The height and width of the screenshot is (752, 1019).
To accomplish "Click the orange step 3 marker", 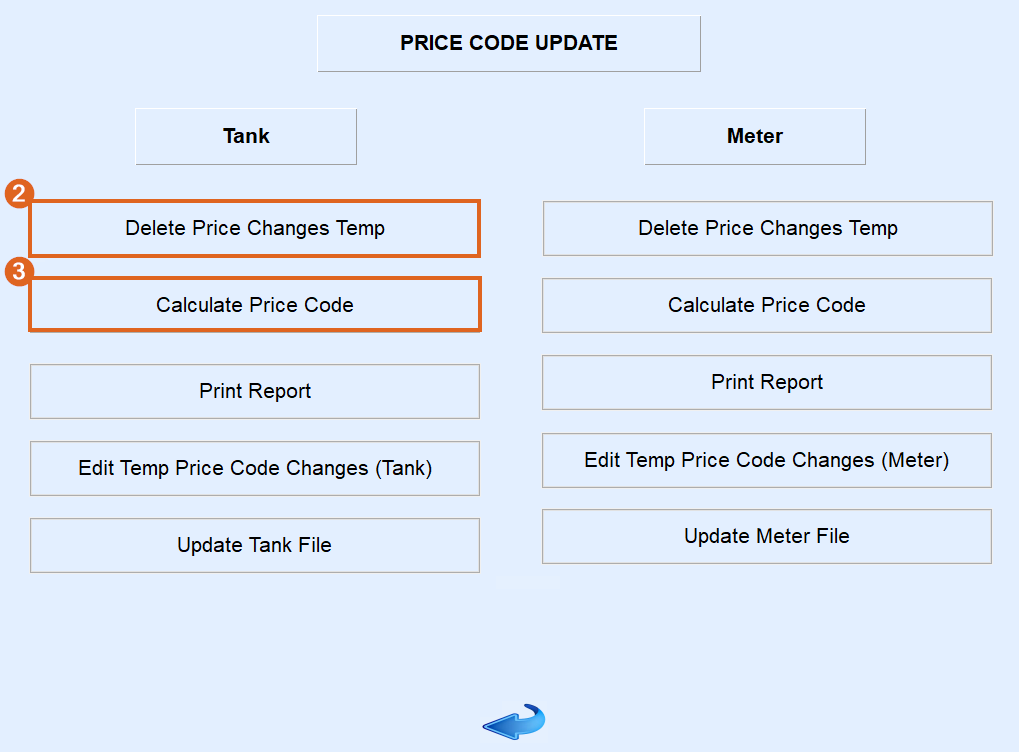I will (19, 271).
